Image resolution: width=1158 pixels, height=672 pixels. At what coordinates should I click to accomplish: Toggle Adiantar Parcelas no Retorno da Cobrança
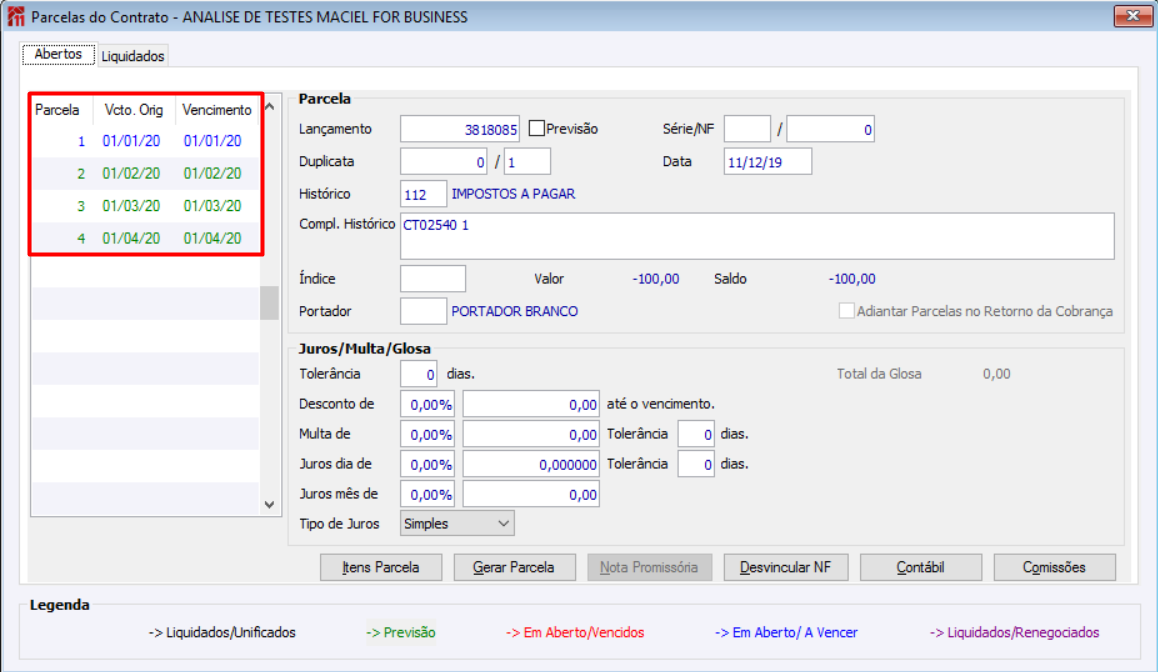pos(846,311)
